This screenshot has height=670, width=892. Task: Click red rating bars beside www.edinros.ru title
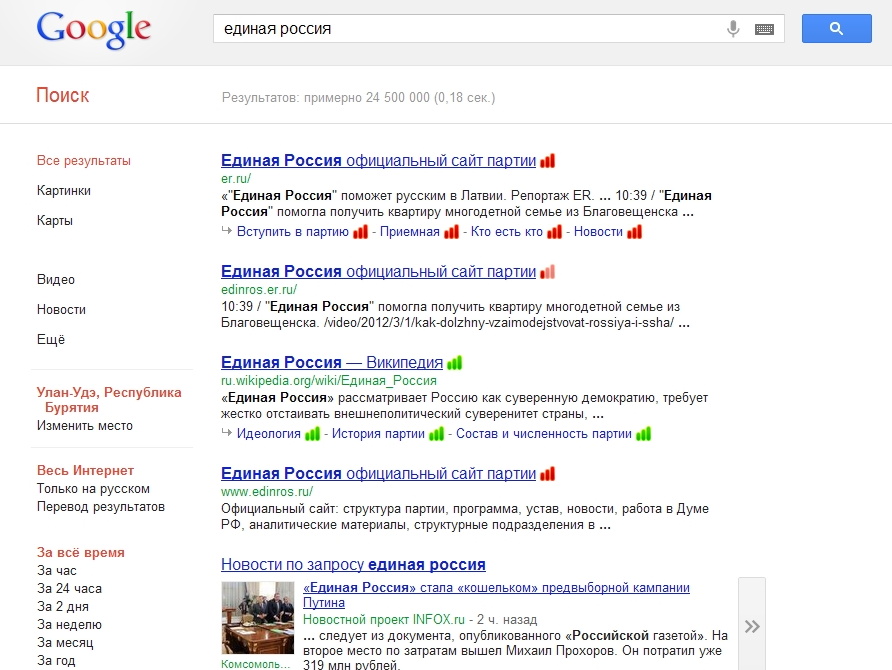click(547, 474)
